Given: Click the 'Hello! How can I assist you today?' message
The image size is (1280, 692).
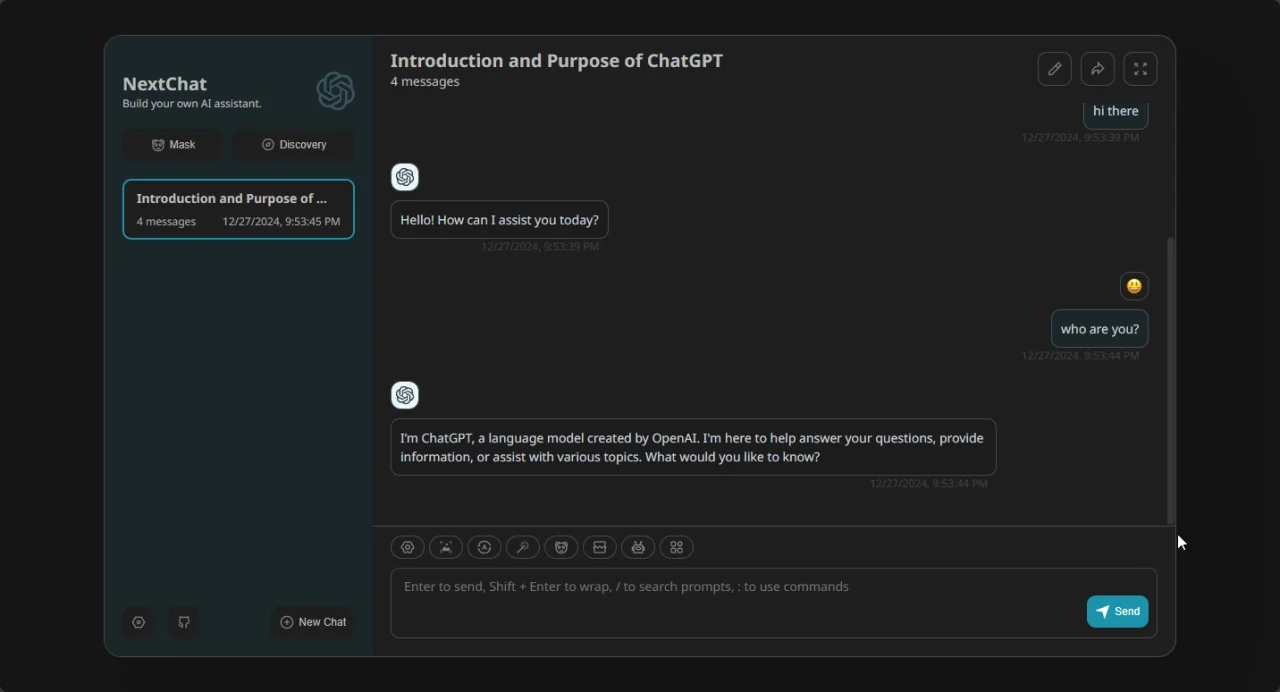Looking at the screenshot, I should pyautogui.click(x=499, y=220).
